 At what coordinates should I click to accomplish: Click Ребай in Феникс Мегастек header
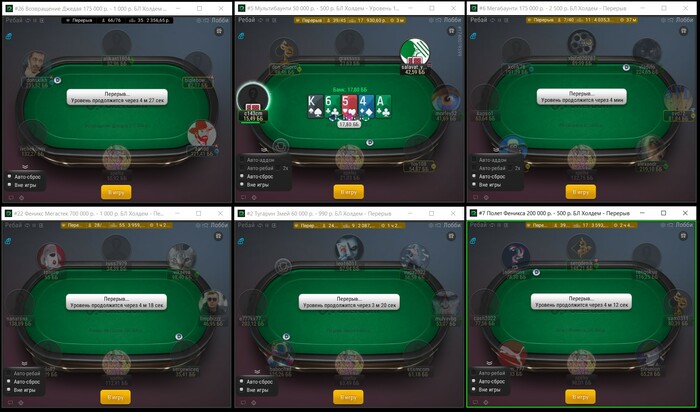13,225
